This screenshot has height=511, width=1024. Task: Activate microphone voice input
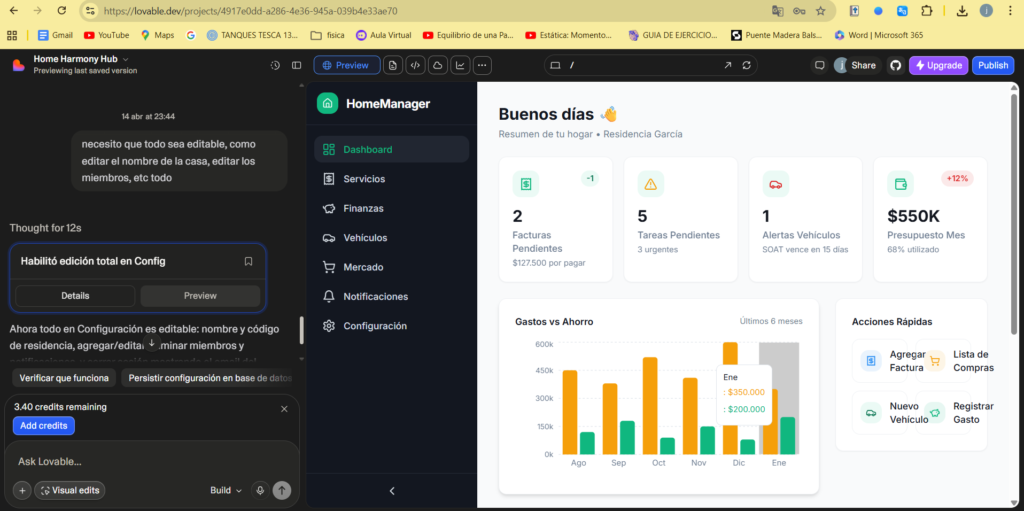[x=261, y=490]
